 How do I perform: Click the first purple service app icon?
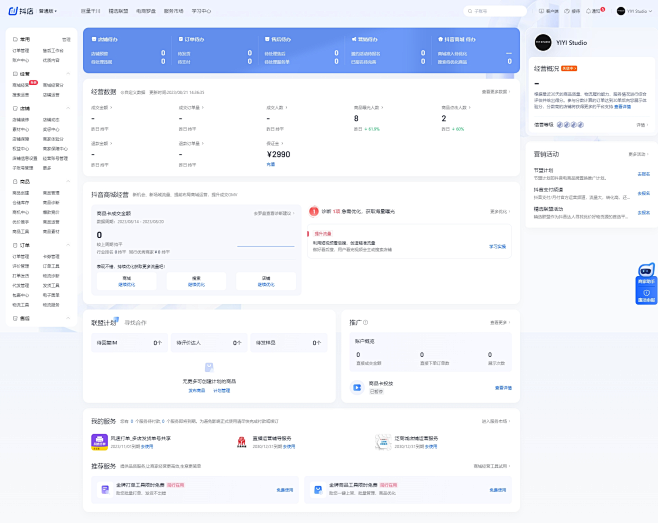pyautogui.click(x=100, y=442)
